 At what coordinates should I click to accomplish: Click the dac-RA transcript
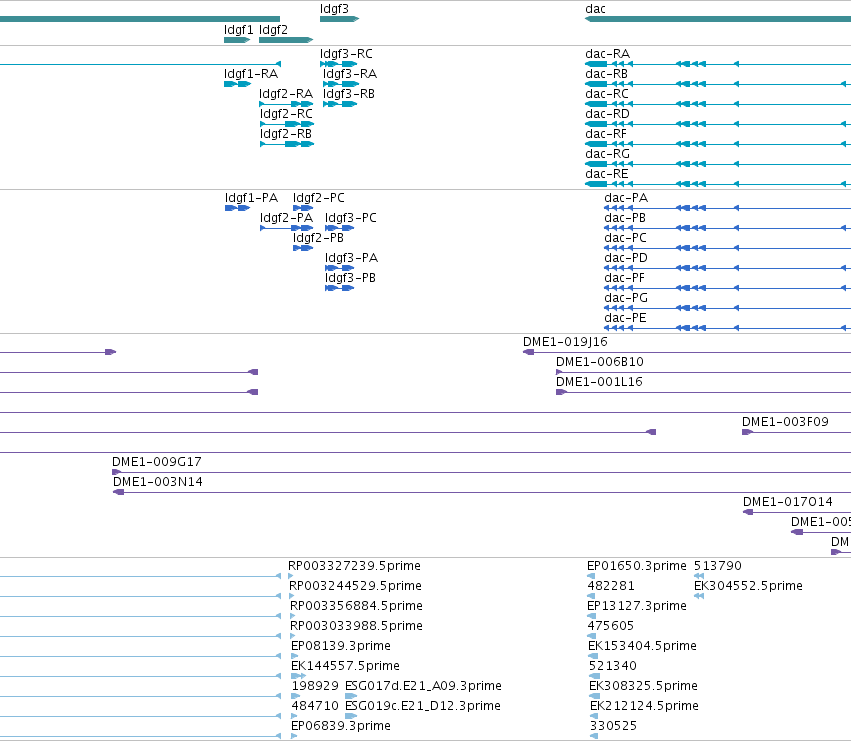tap(717, 64)
